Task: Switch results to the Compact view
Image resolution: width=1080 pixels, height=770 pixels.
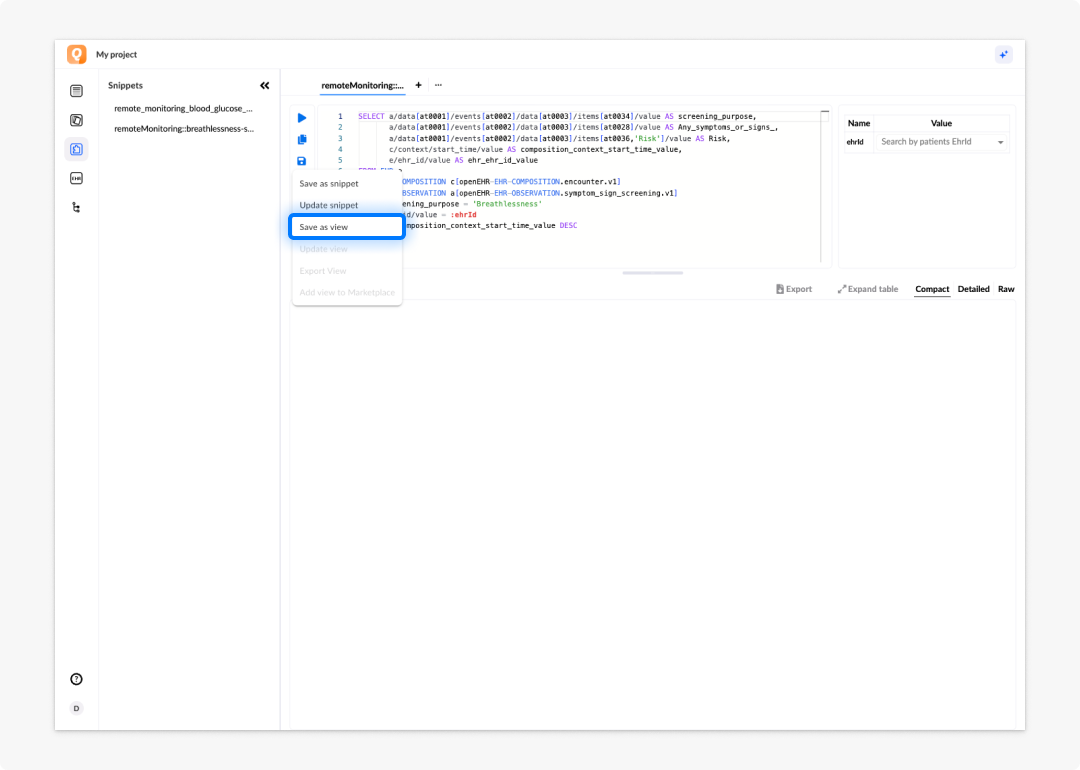Action: (932, 289)
